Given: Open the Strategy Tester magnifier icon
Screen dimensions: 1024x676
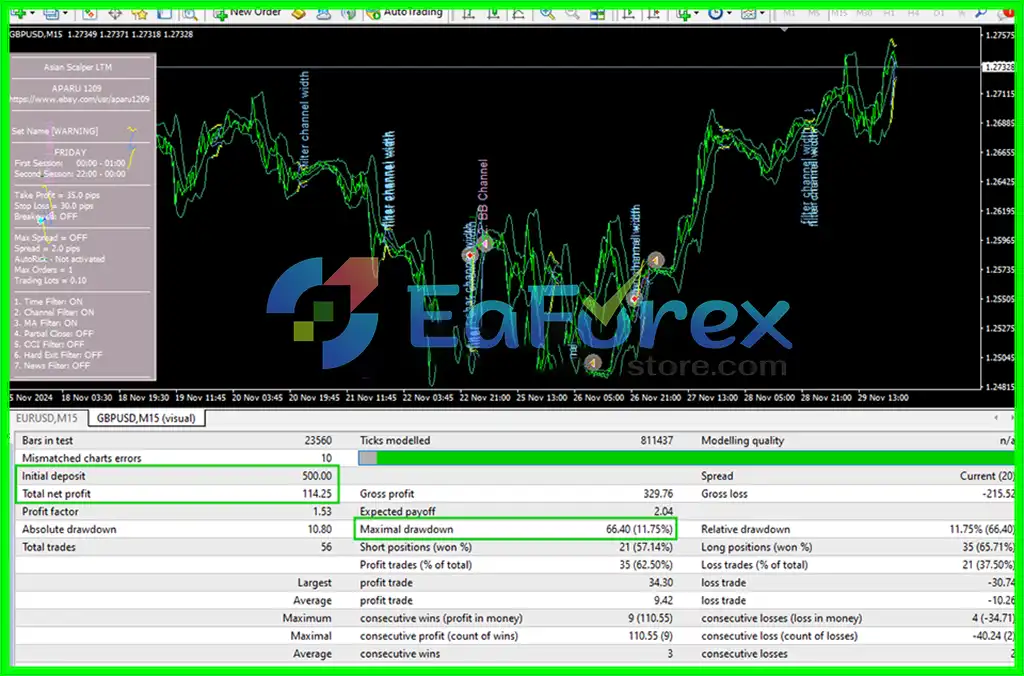Looking at the screenshot, I should 190,13.
